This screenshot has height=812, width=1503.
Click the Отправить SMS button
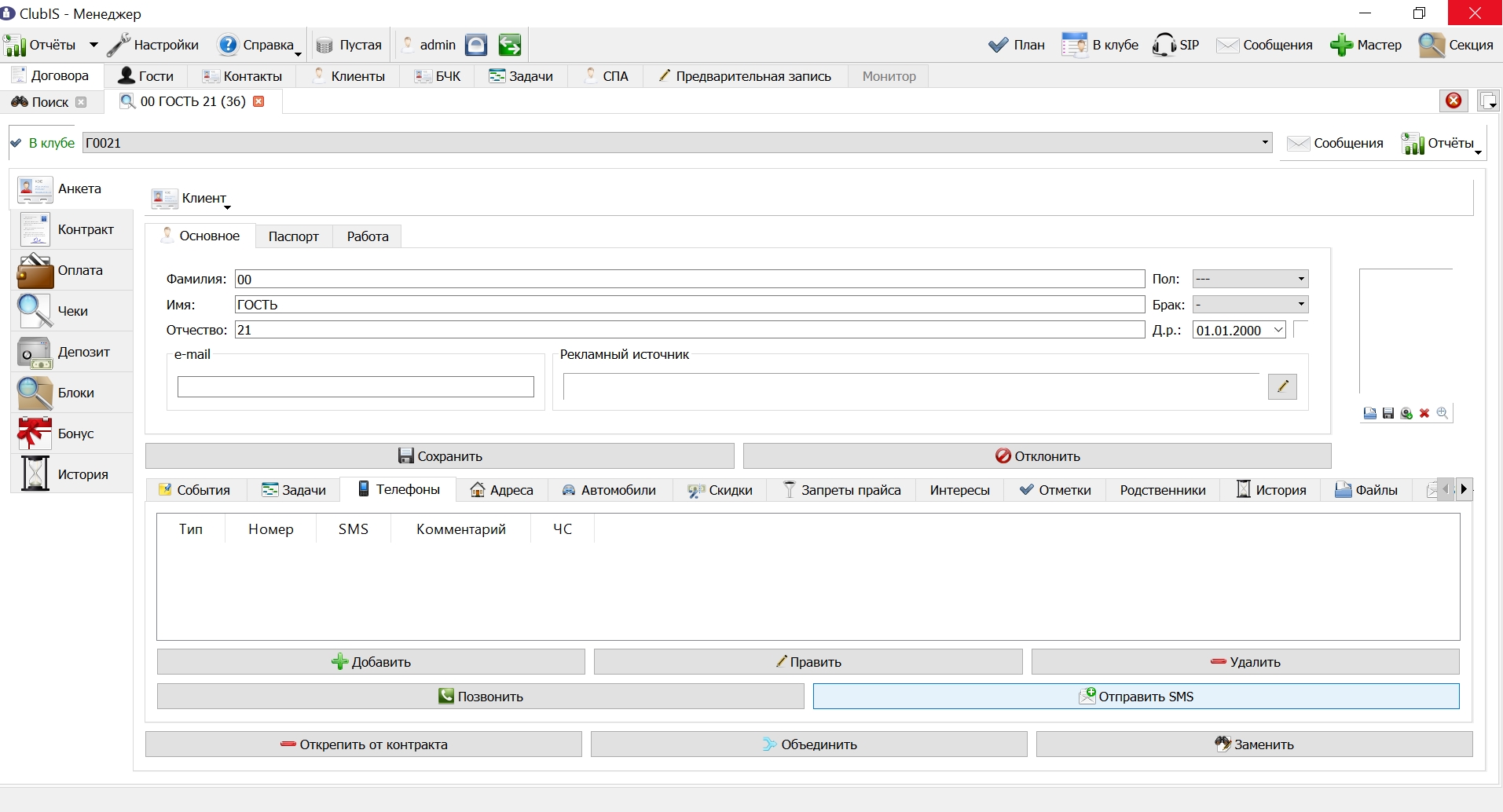(1136, 697)
